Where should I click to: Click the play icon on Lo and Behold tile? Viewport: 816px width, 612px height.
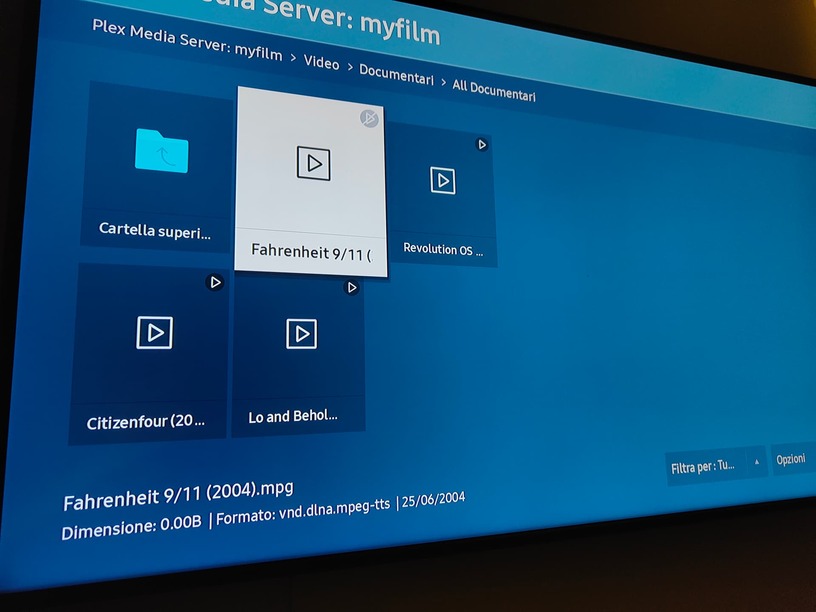[301, 334]
